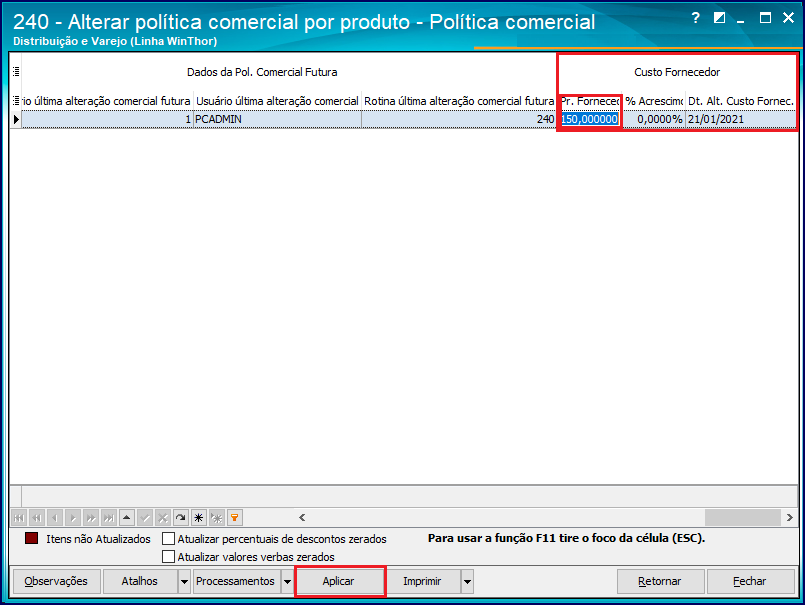This screenshot has width=805, height=605.
Task: Select the PCADMIN user cell
Action: tap(277, 119)
